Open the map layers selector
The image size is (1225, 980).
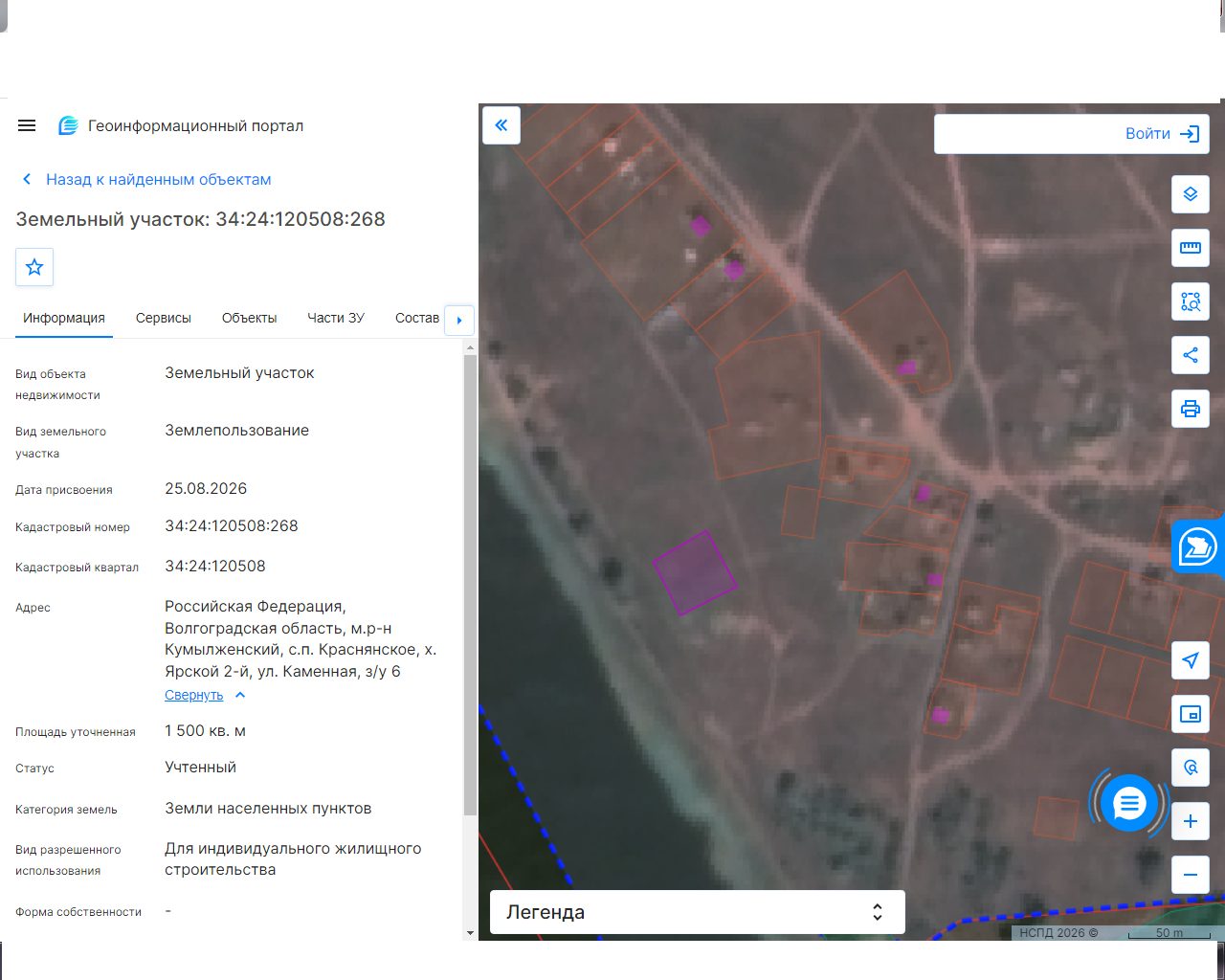[x=1191, y=194]
